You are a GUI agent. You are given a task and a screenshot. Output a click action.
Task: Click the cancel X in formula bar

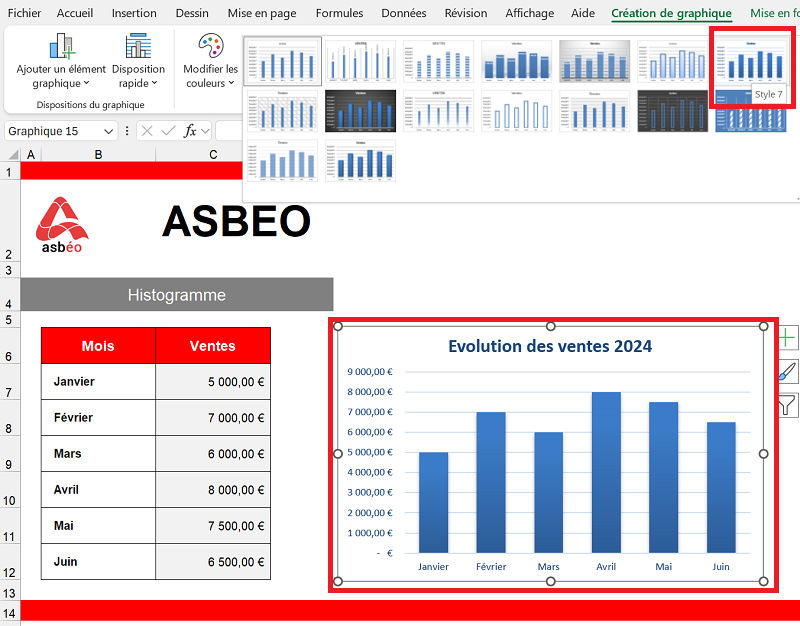147,132
